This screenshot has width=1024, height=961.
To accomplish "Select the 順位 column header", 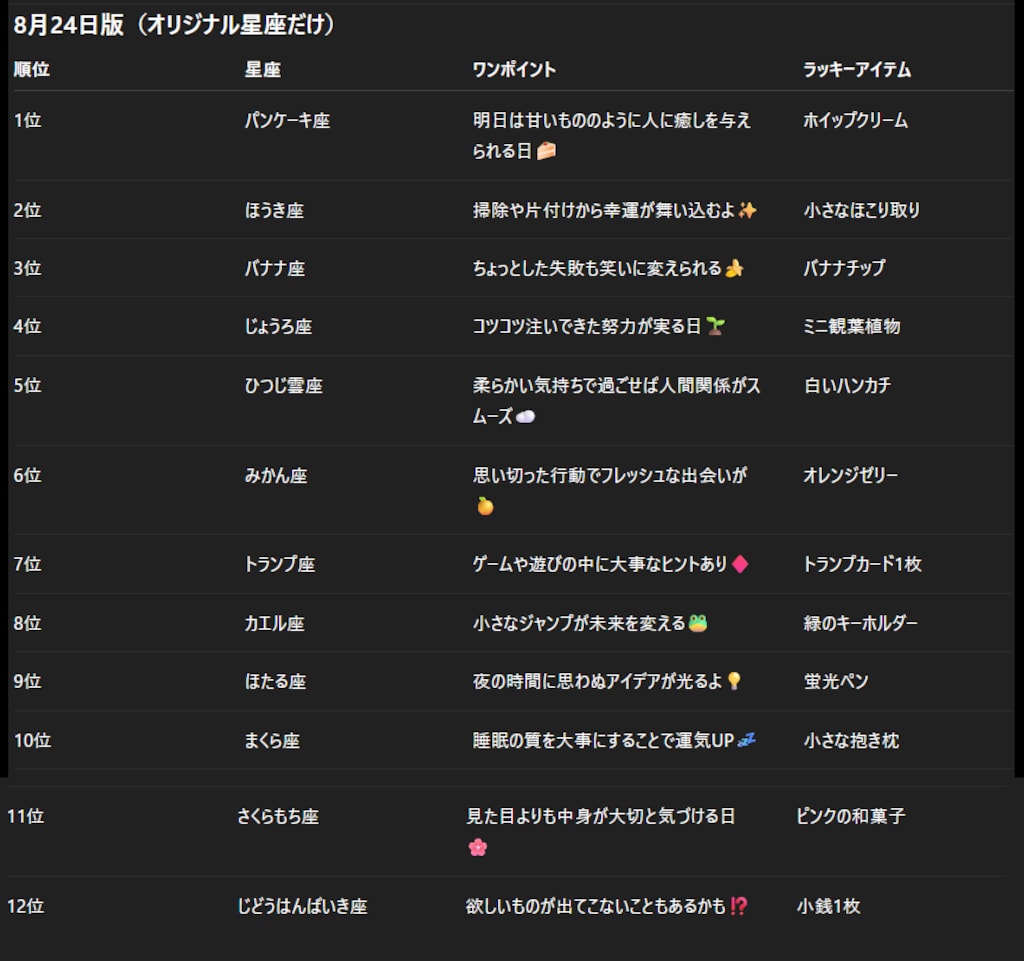I will coord(32,69).
